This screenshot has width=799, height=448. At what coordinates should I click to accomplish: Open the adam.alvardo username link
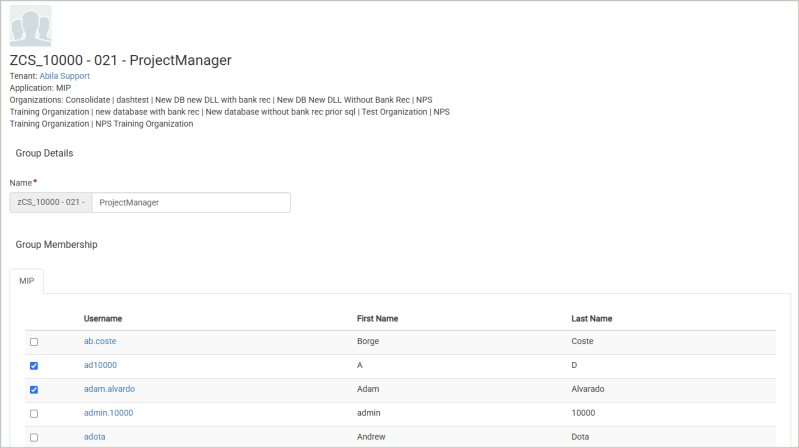tap(110, 389)
